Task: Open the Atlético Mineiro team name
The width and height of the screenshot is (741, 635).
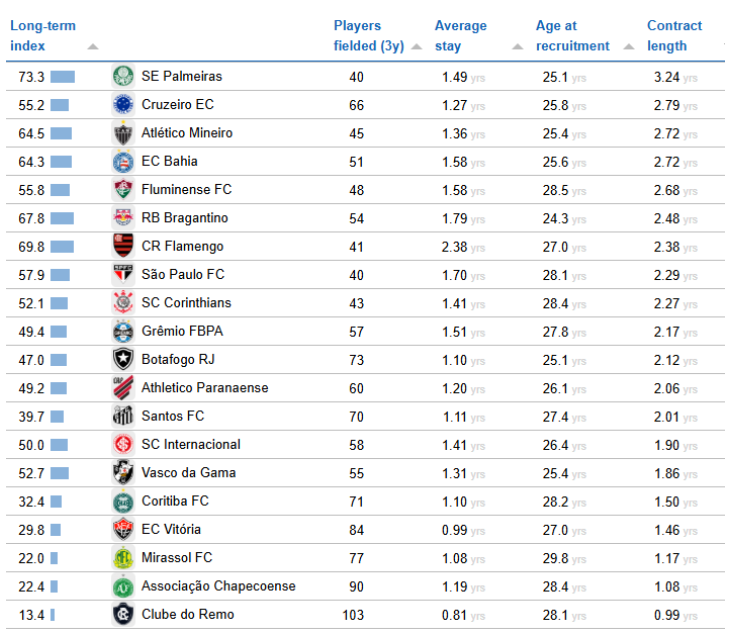Action: click(x=187, y=133)
